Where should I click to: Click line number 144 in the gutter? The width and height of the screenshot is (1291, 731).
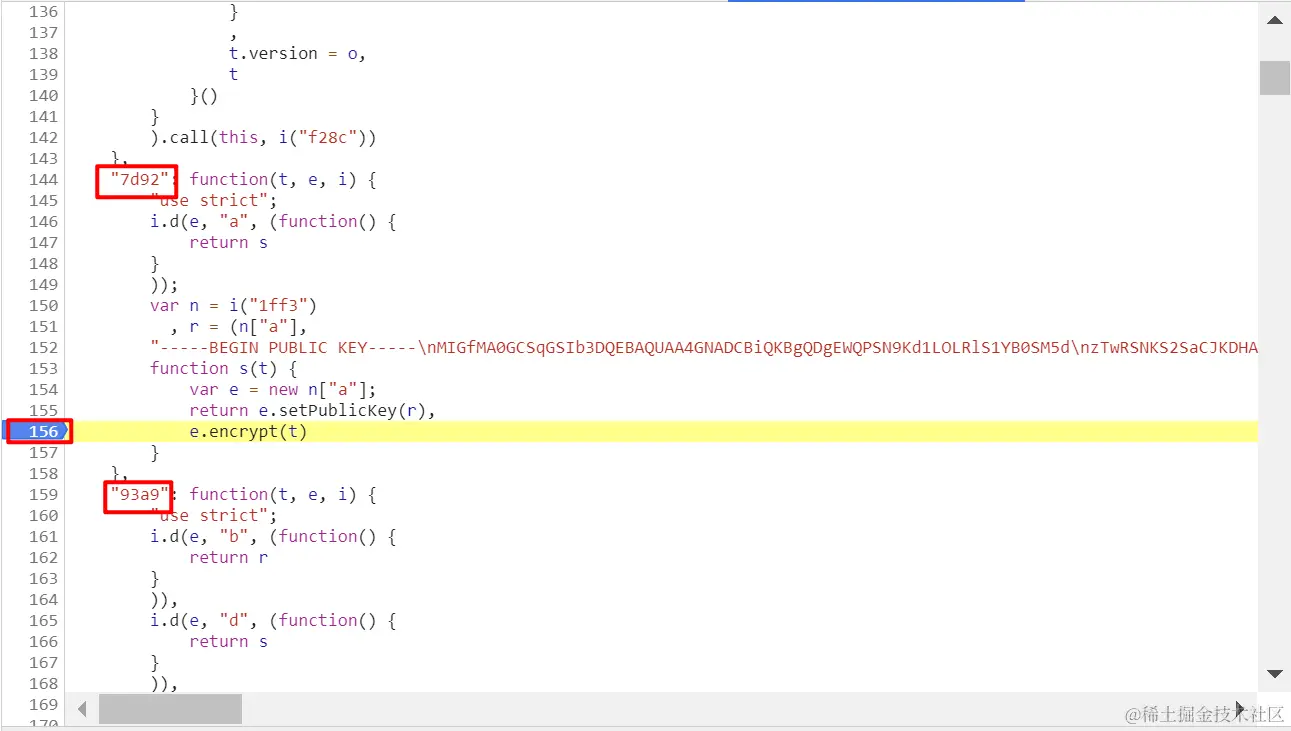click(43, 179)
